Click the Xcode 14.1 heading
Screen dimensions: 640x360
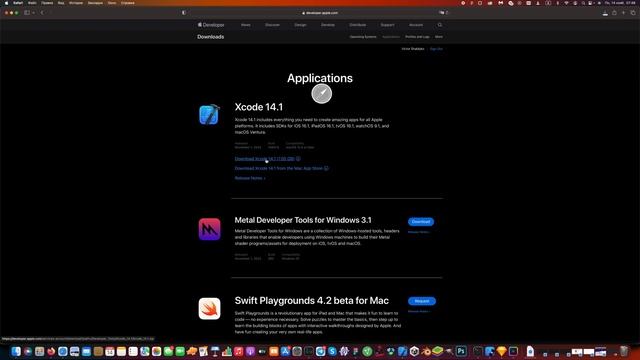pyautogui.click(x=259, y=107)
